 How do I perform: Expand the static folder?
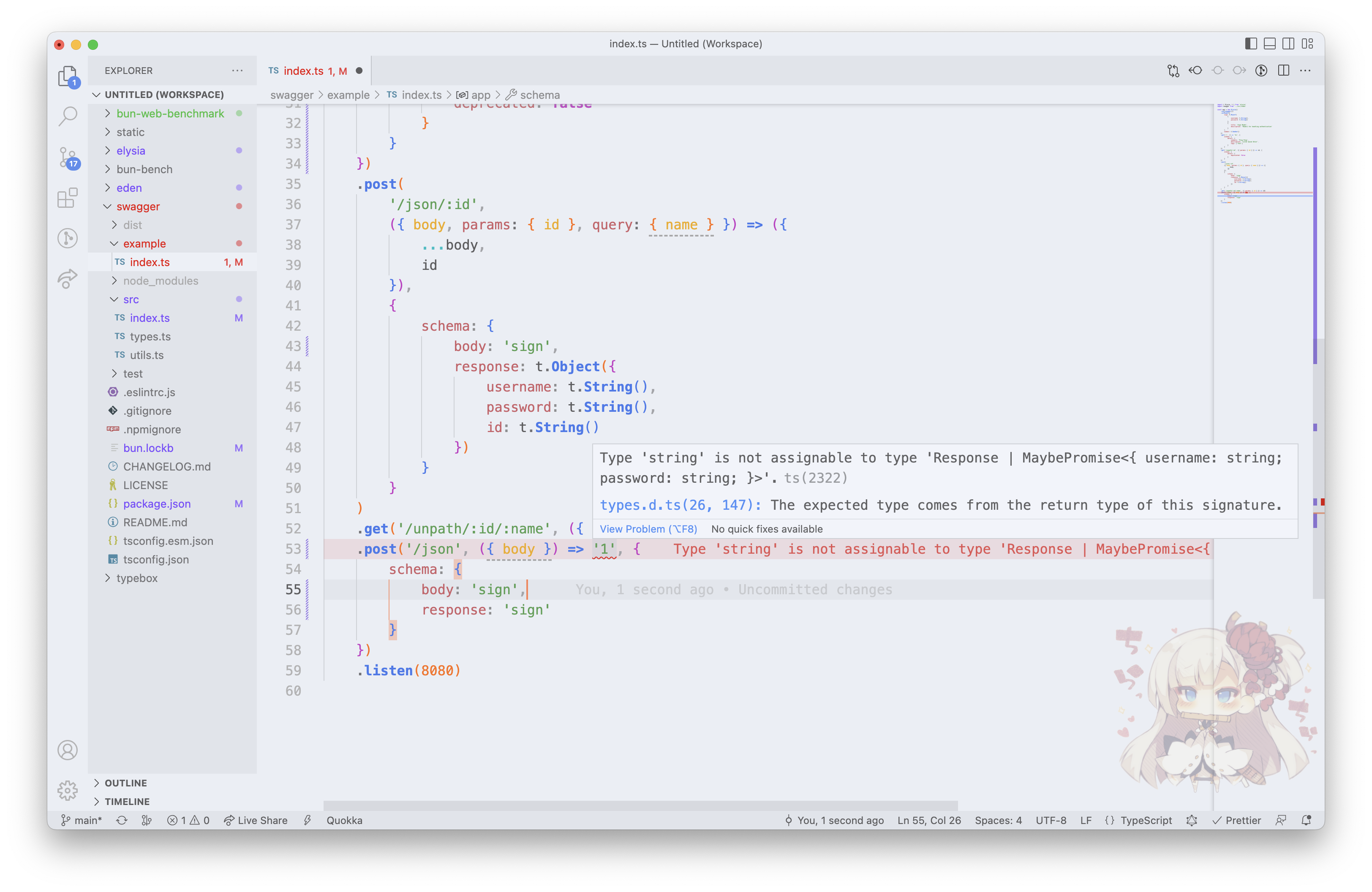click(x=172, y=132)
